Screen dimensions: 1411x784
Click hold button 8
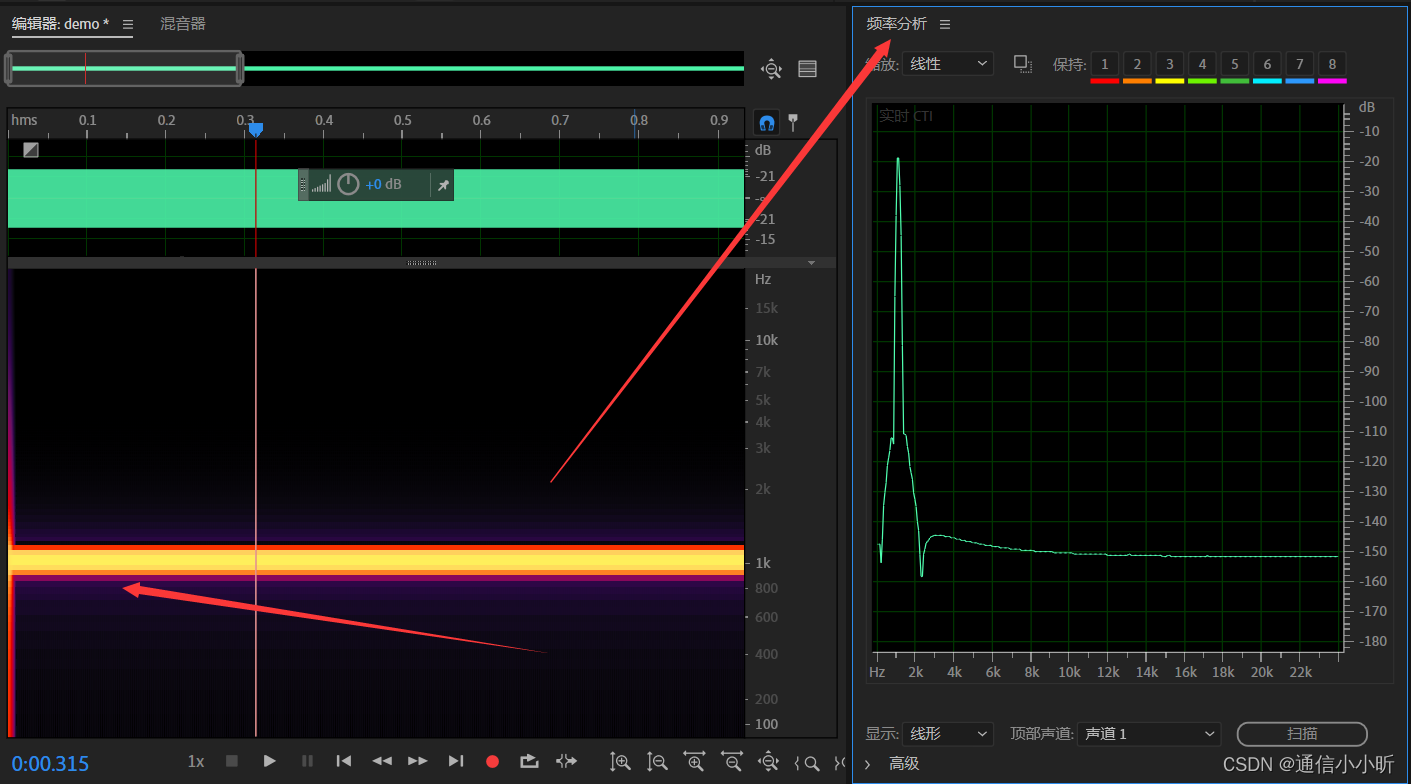tap(1332, 64)
